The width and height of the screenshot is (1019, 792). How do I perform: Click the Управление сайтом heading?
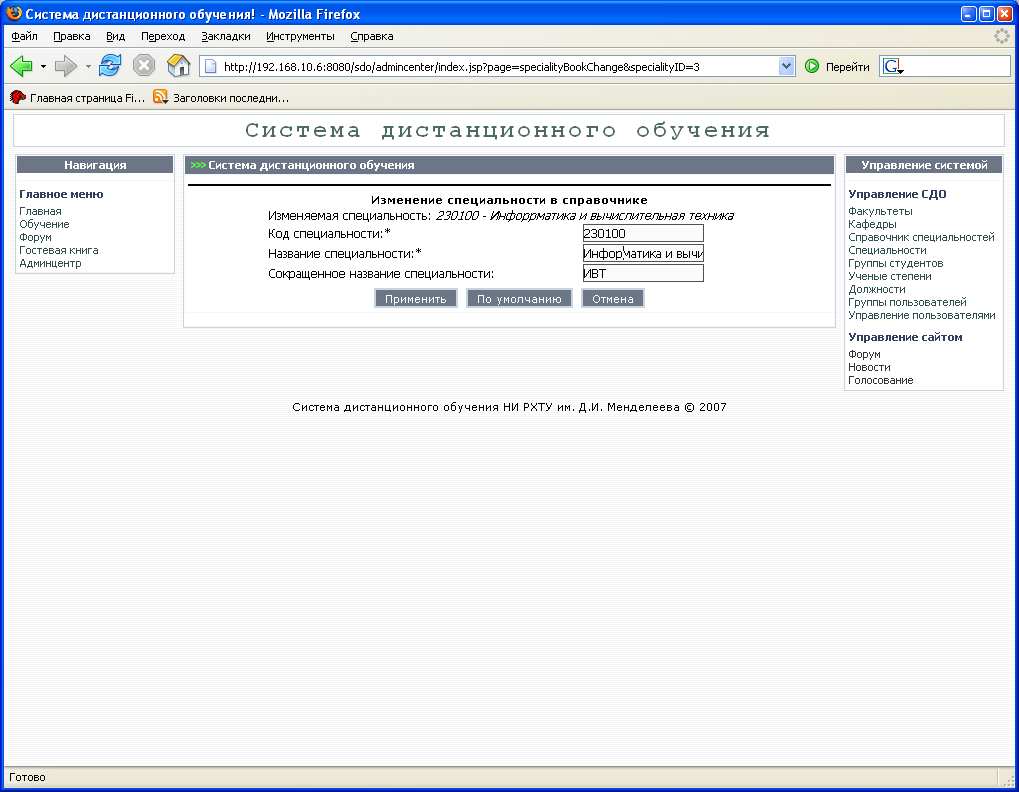pyautogui.click(x=905, y=337)
